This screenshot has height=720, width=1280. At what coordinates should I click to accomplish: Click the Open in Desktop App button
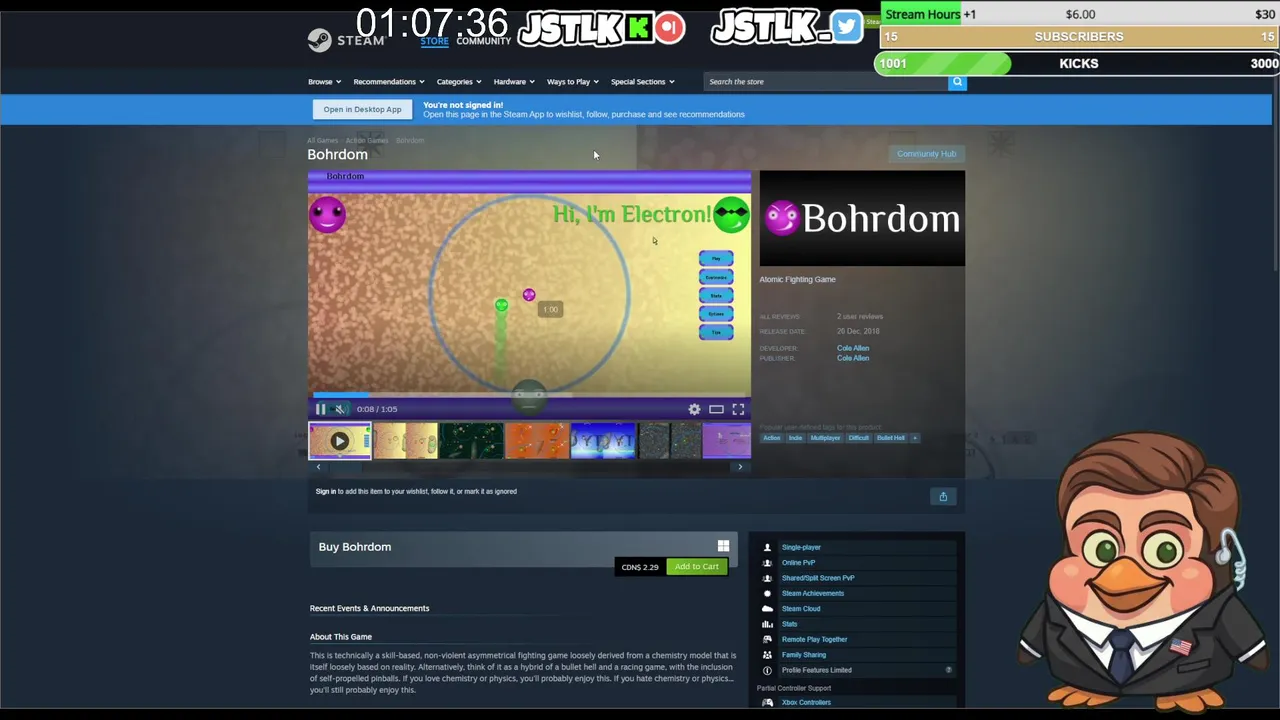click(362, 109)
